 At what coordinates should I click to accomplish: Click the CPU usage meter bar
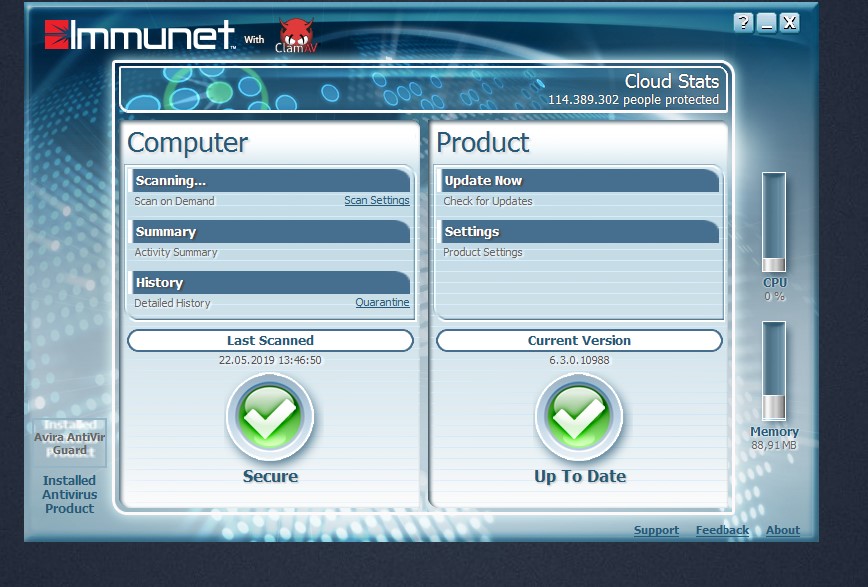[774, 222]
